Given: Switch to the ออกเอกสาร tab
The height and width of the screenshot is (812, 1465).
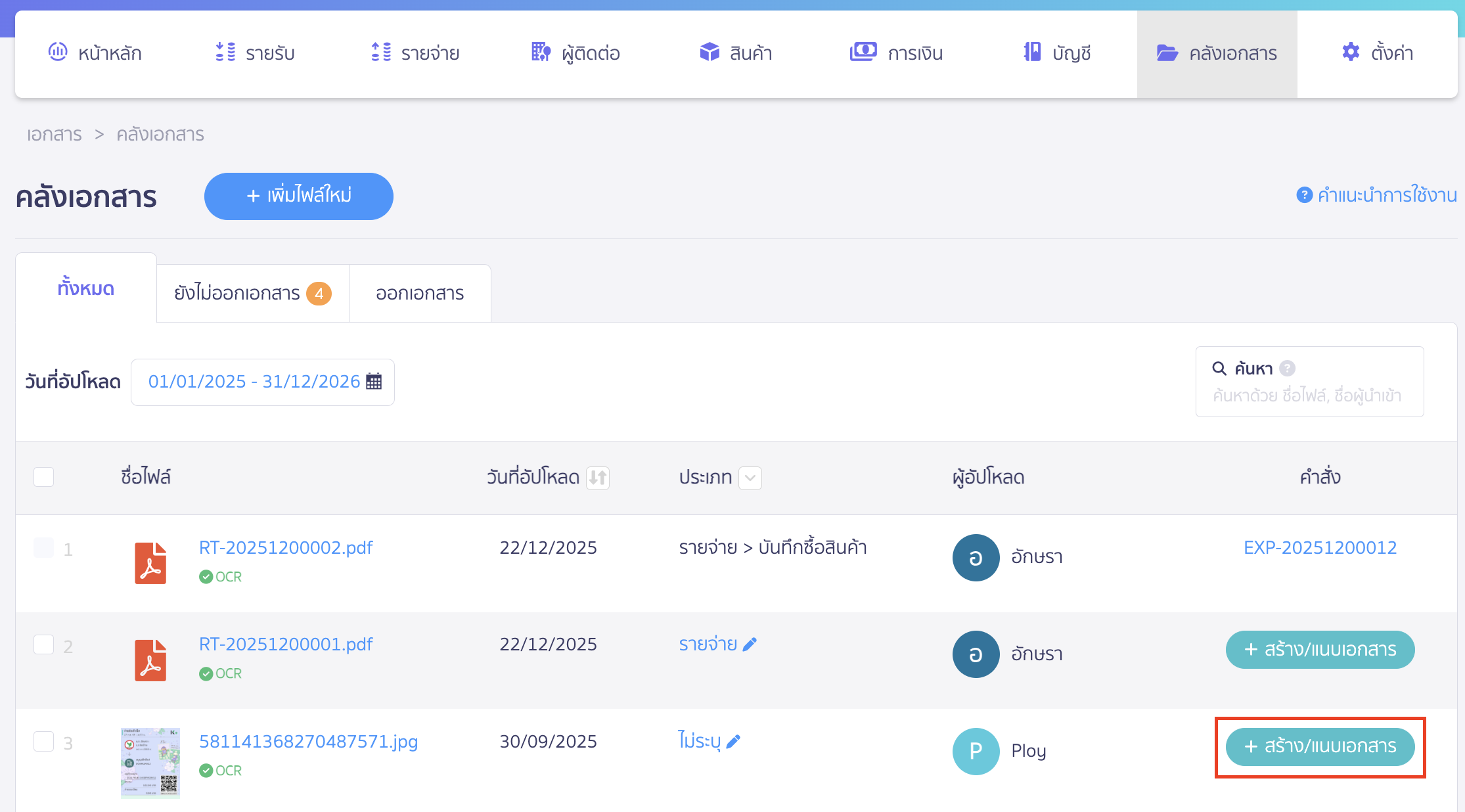Looking at the screenshot, I should point(420,293).
